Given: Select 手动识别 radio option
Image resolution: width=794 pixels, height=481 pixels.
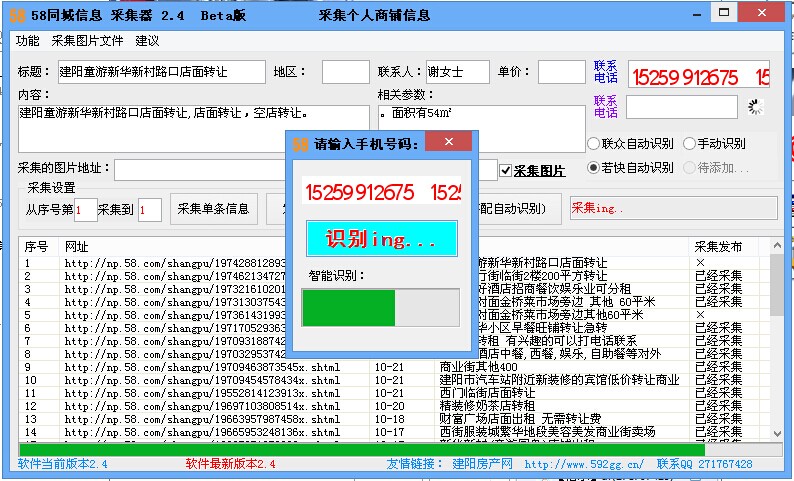Looking at the screenshot, I should [x=689, y=144].
